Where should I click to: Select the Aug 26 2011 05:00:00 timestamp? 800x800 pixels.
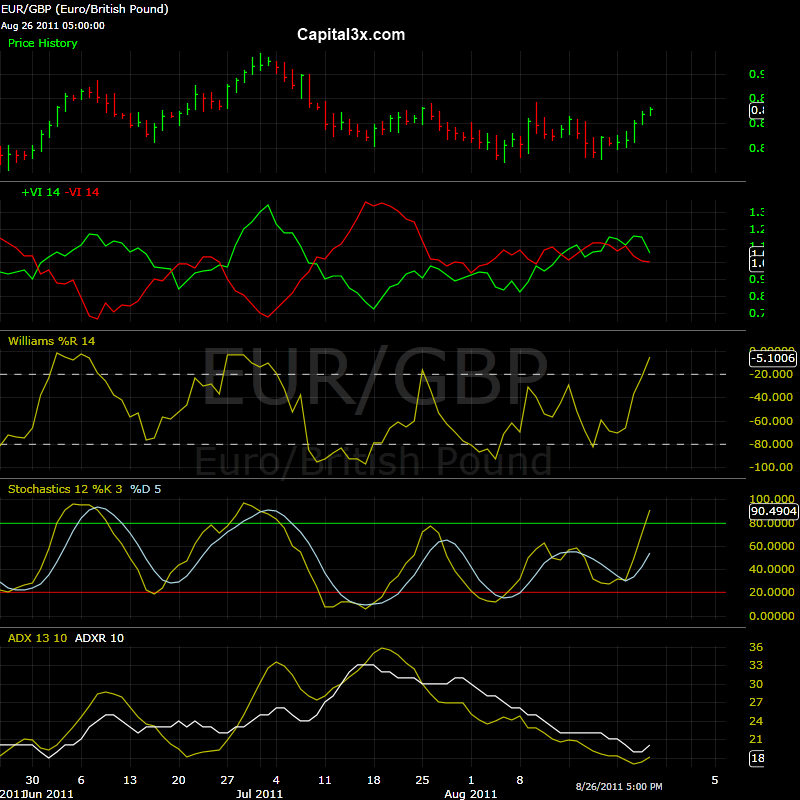(x=53, y=26)
